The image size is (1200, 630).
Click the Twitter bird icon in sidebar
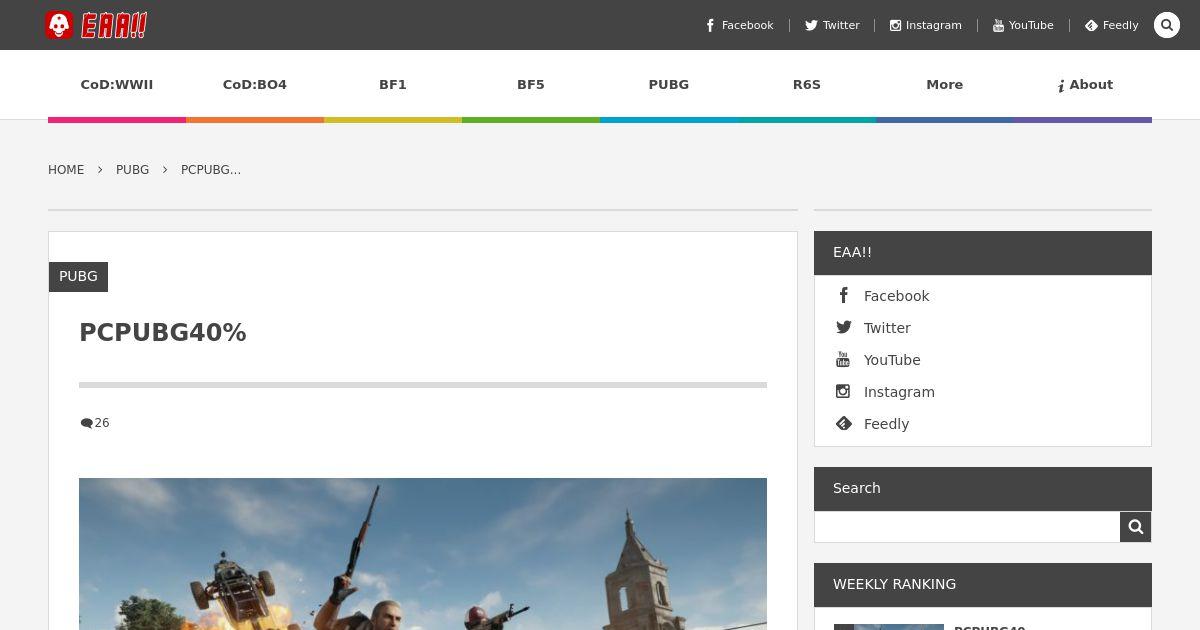click(844, 327)
